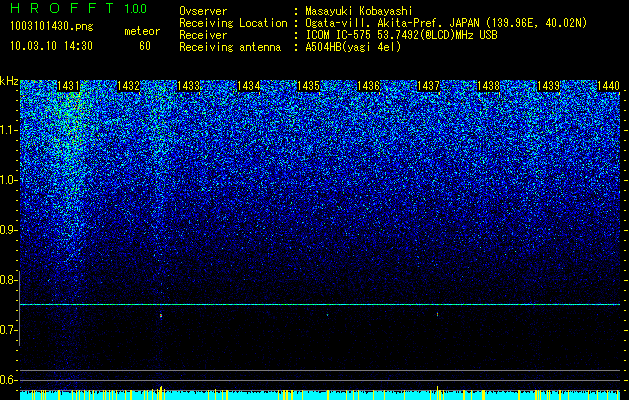The height and width of the screenshot is (400, 629).
Task: Click time marker 1439
Action: 549,86
